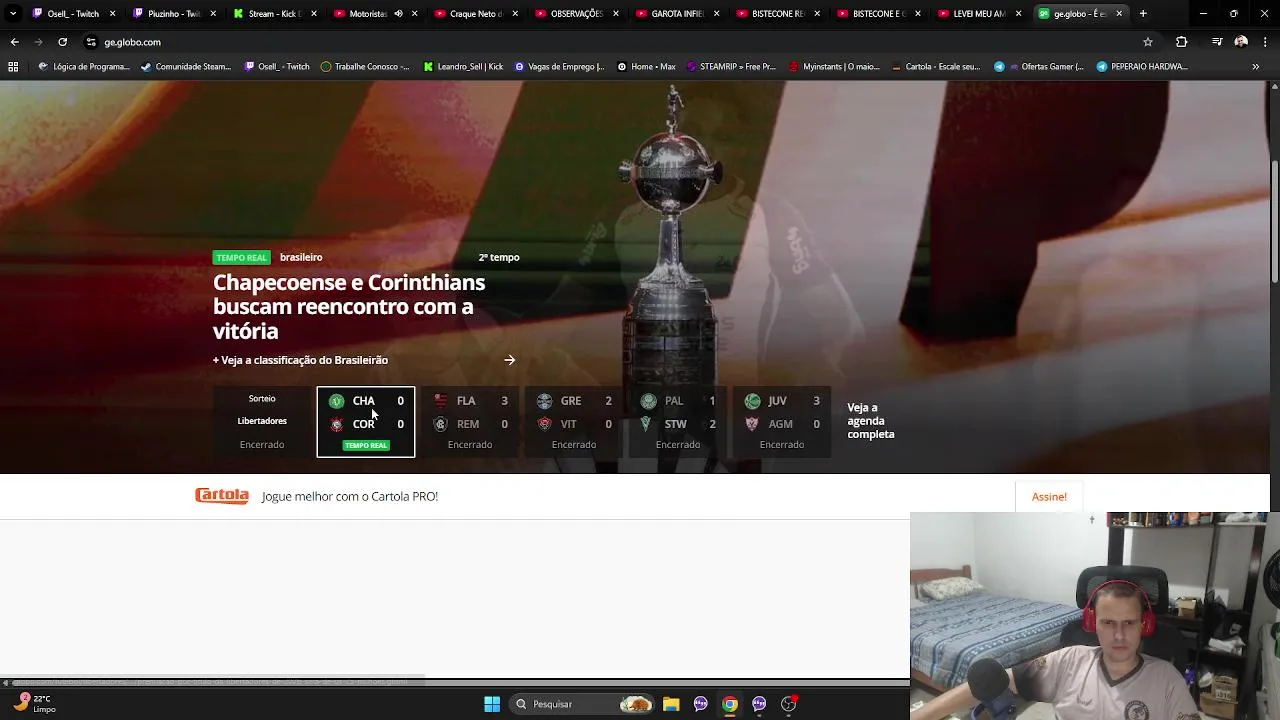Switch to the GAROTA INFIEL tab
1280x720 pixels.
[x=678, y=14]
